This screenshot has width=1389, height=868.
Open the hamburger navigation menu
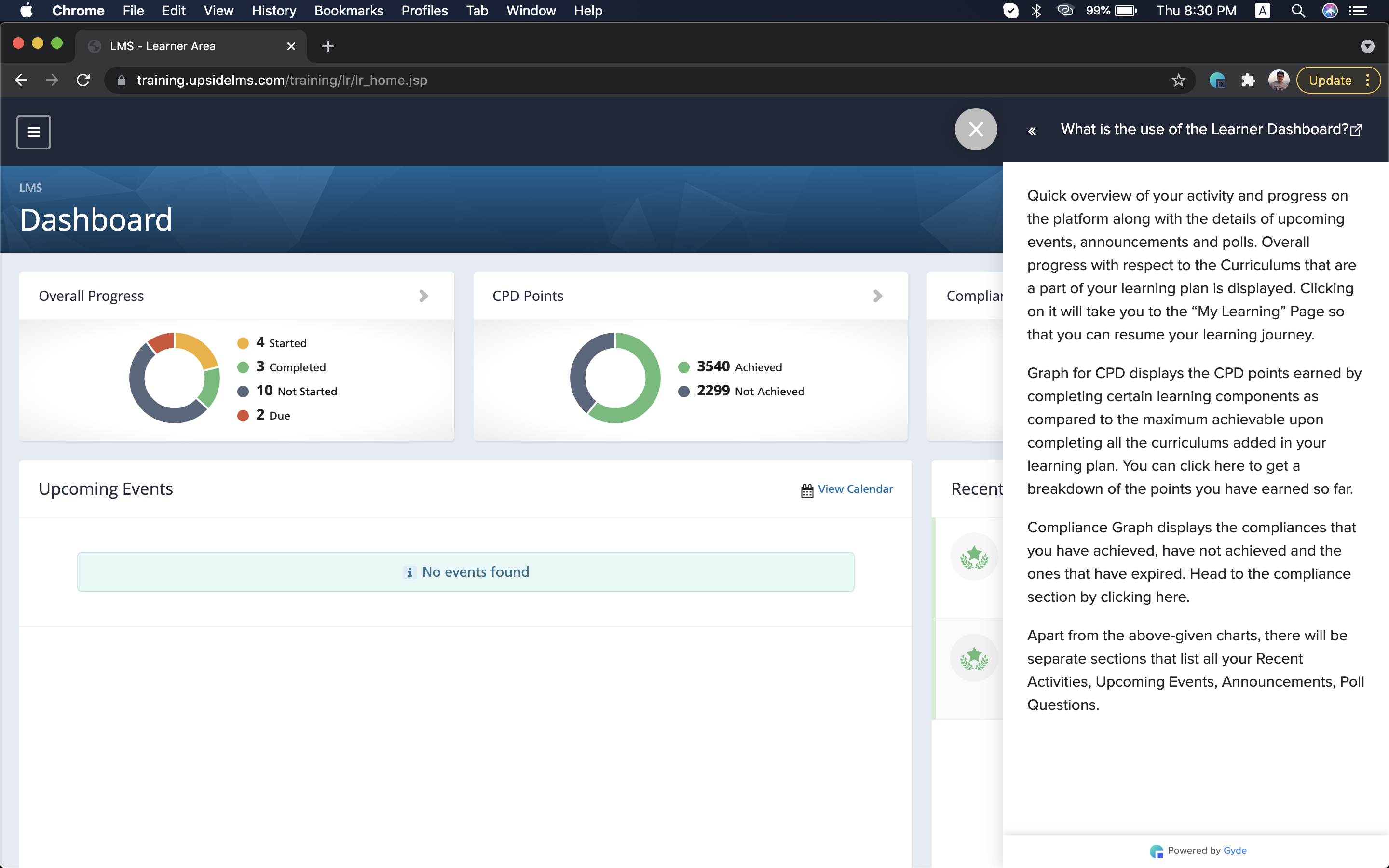[x=33, y=132]
